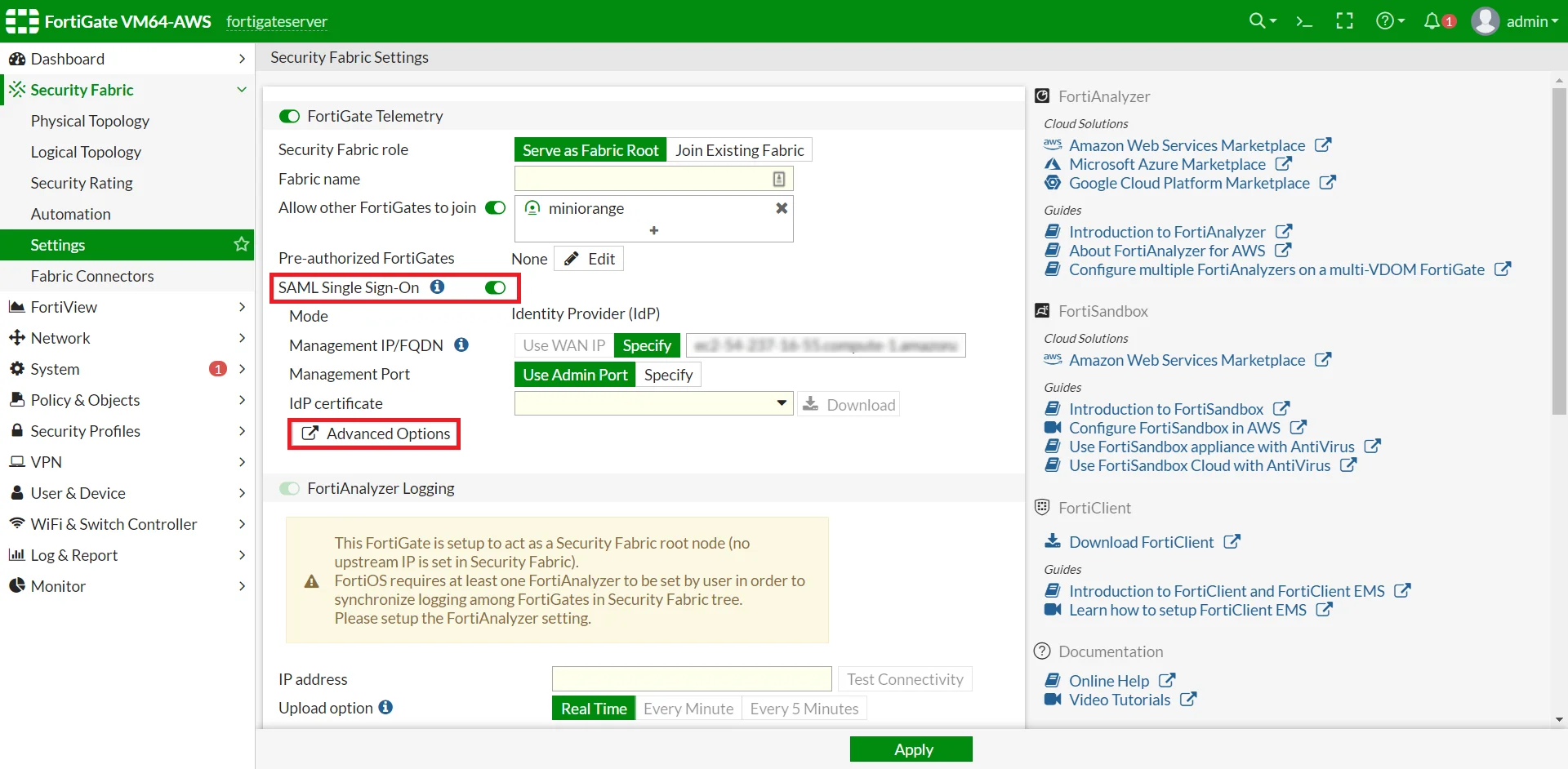Turn off SAML Single Sign-On
The image size is (1568, 769).
click(495, 287)
